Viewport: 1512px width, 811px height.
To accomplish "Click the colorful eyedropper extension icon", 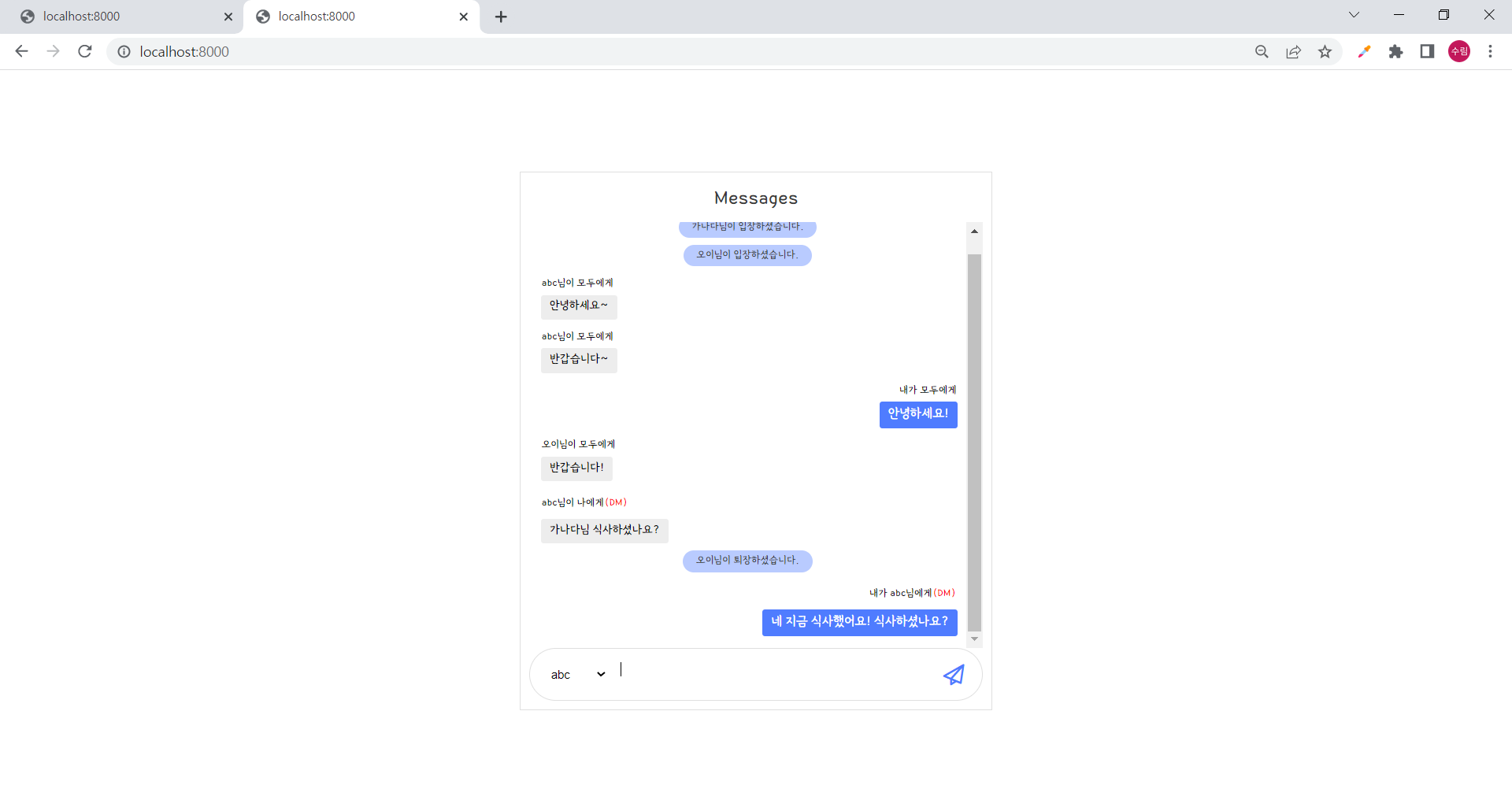I will click(1365, 51).
